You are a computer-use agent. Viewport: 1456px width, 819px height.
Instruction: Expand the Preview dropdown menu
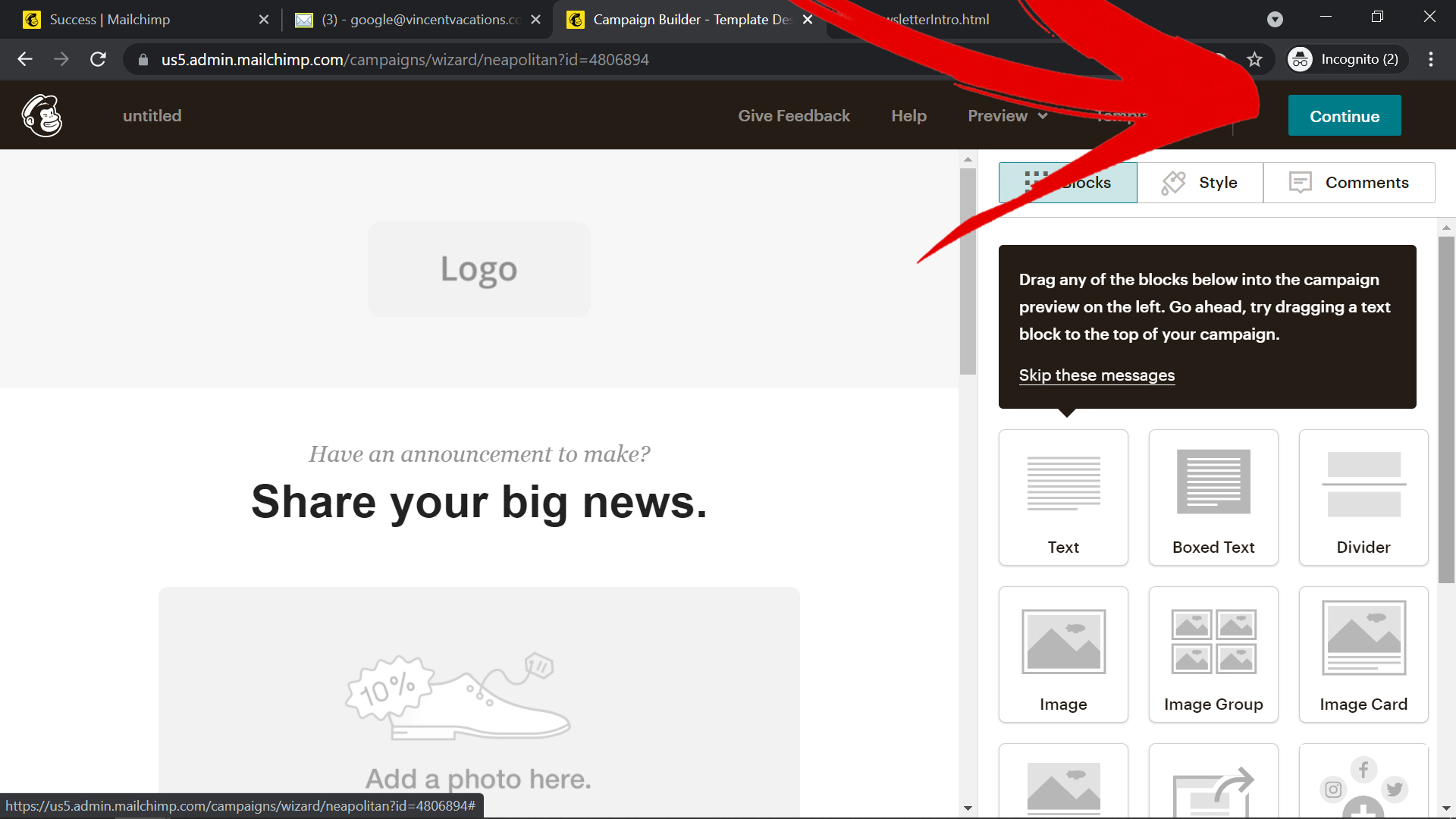point(1008,116)
